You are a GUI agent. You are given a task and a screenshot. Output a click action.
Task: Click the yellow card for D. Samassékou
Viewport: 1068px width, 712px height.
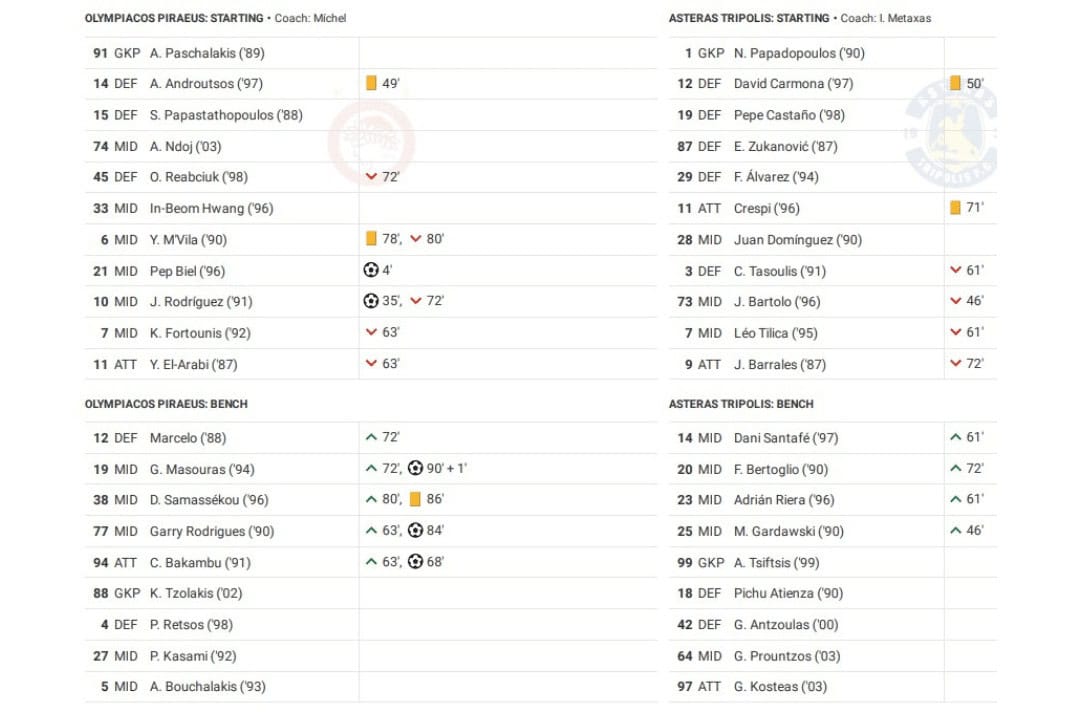pos(415,499)
